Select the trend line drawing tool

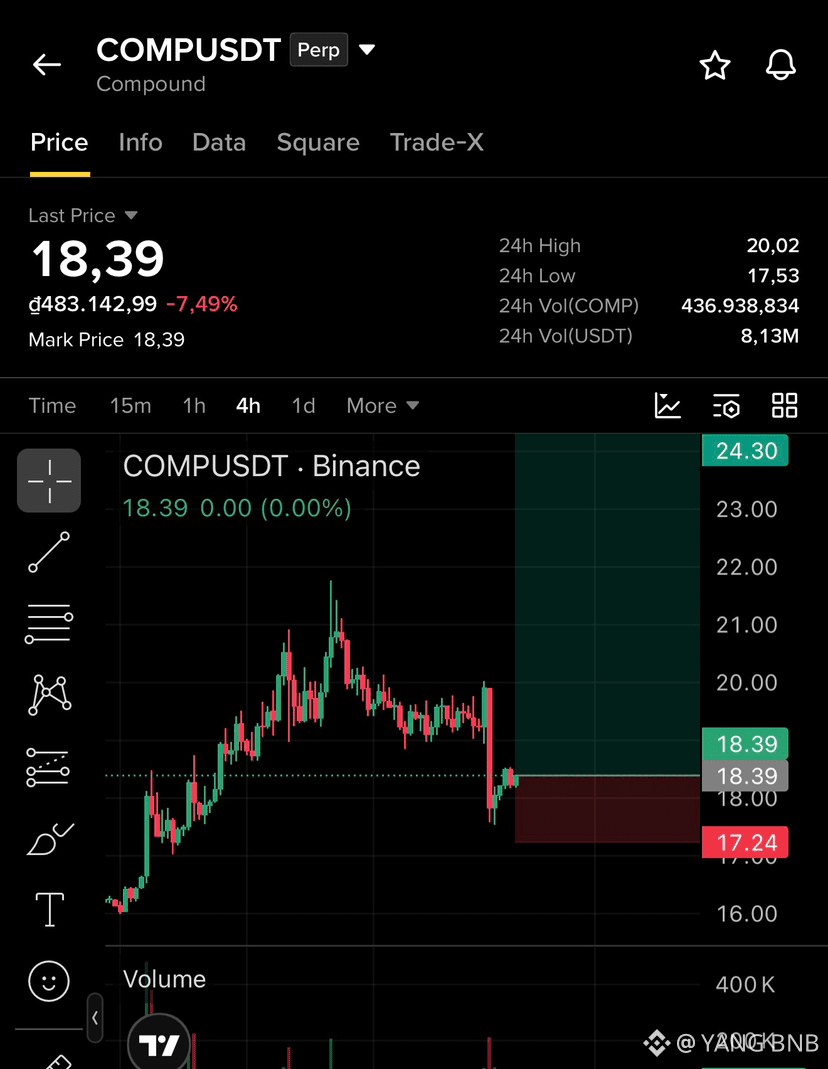coord(49,552)
